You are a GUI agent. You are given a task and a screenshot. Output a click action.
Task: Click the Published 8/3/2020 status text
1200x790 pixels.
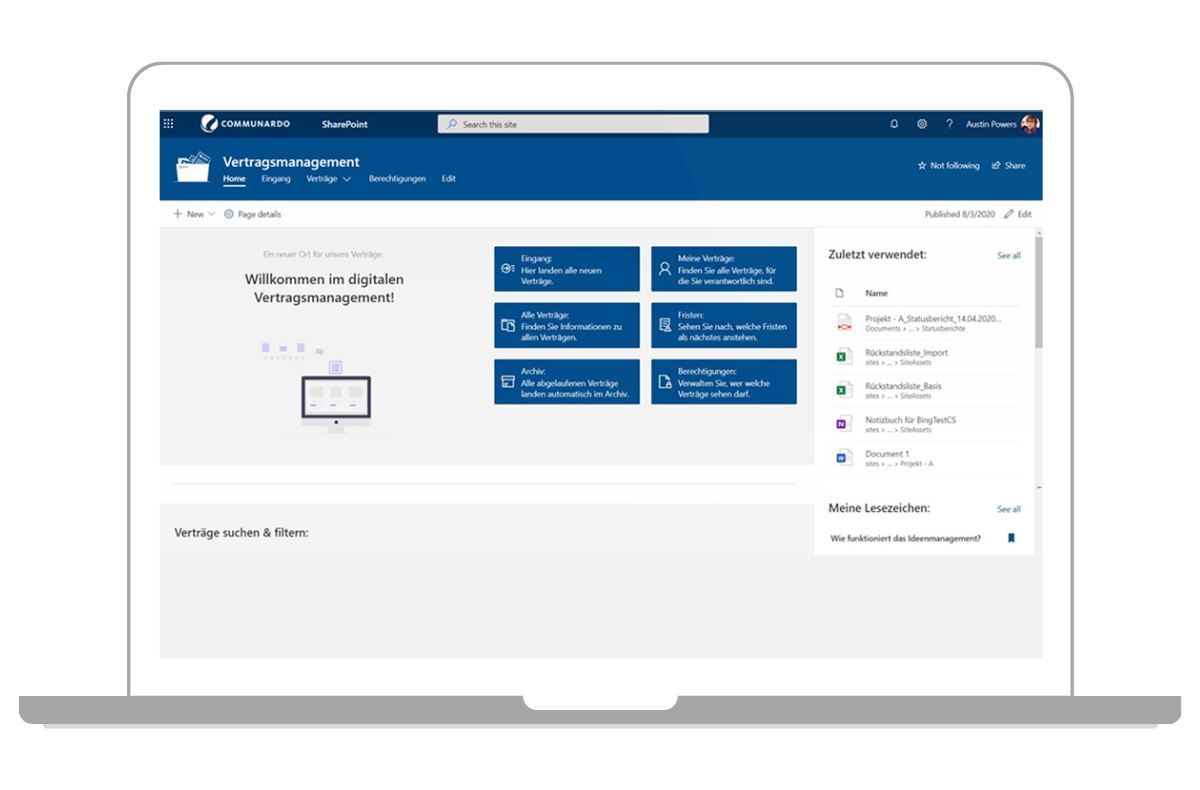(x=960, y=214)
